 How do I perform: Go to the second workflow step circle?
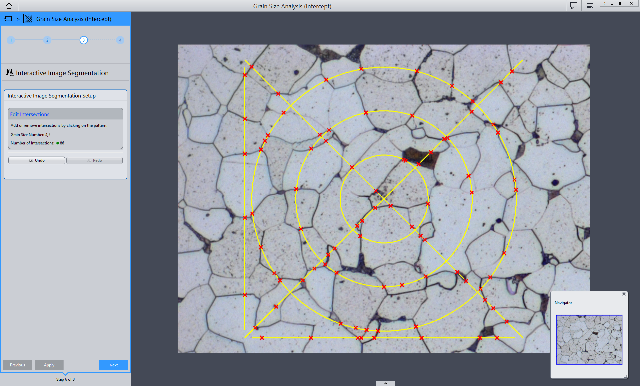pos(47,40)
